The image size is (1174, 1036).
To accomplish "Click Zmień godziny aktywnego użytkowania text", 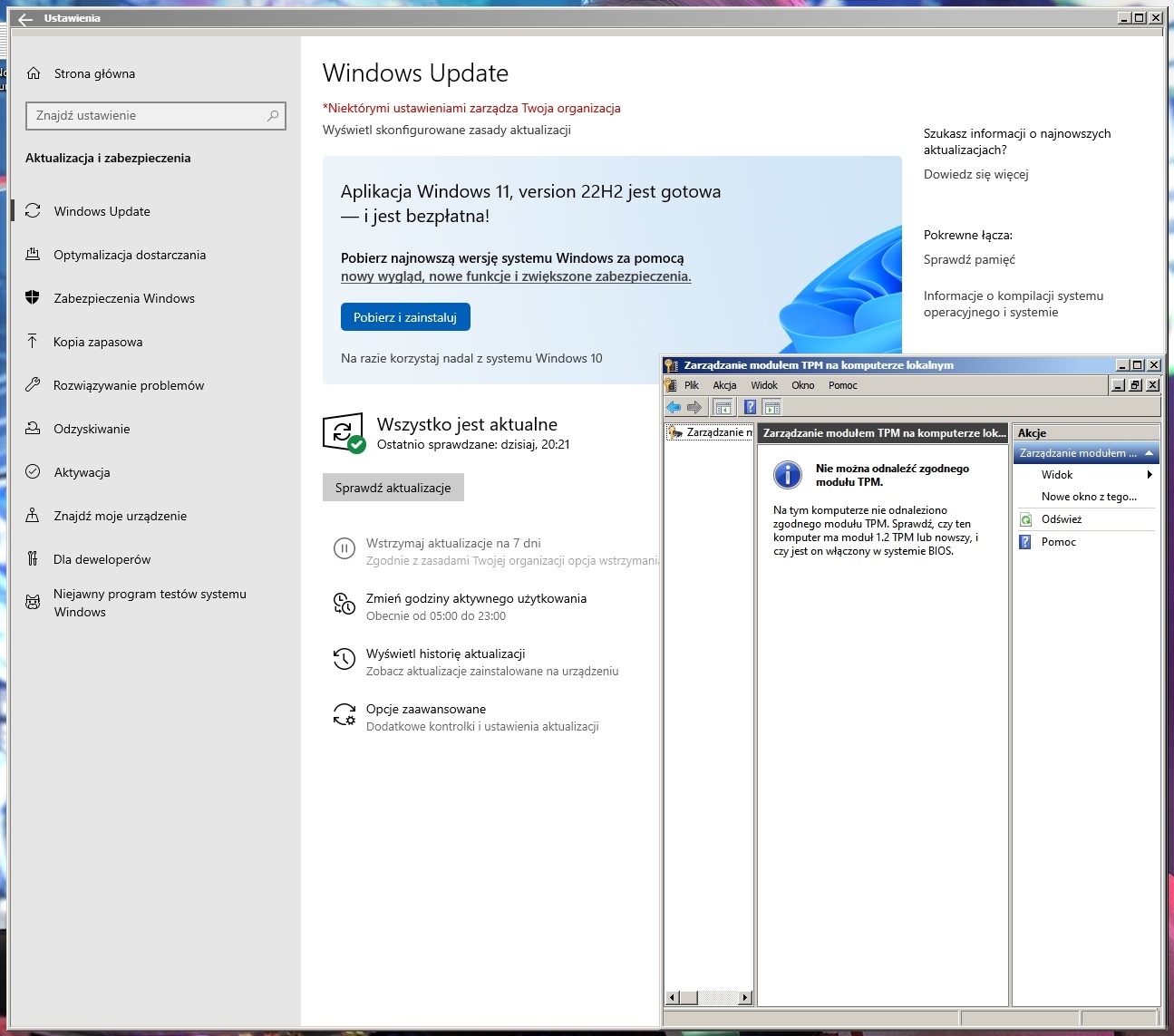I will coord(476,598).
